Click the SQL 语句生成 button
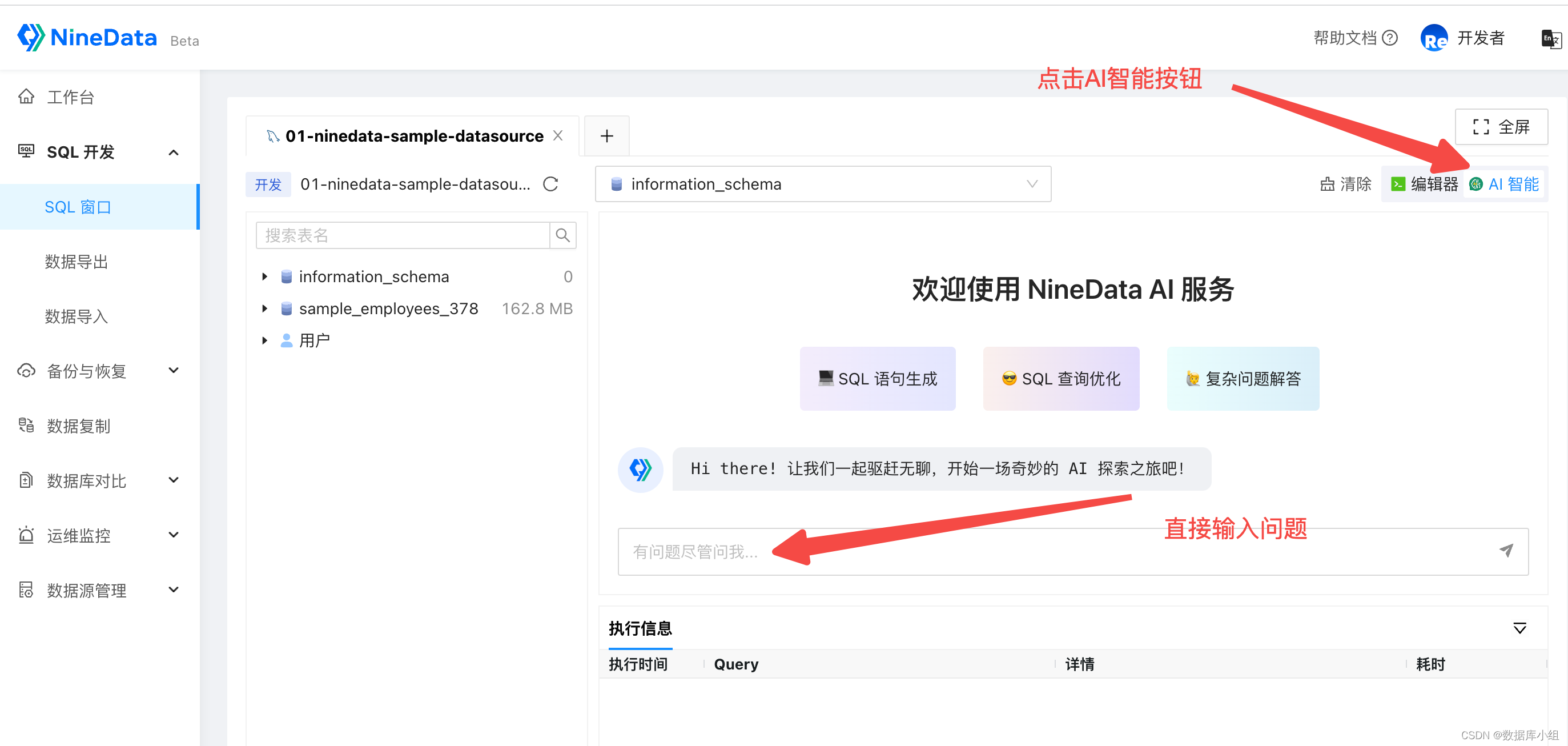1568x746 pixels. (x=877, y=379)
